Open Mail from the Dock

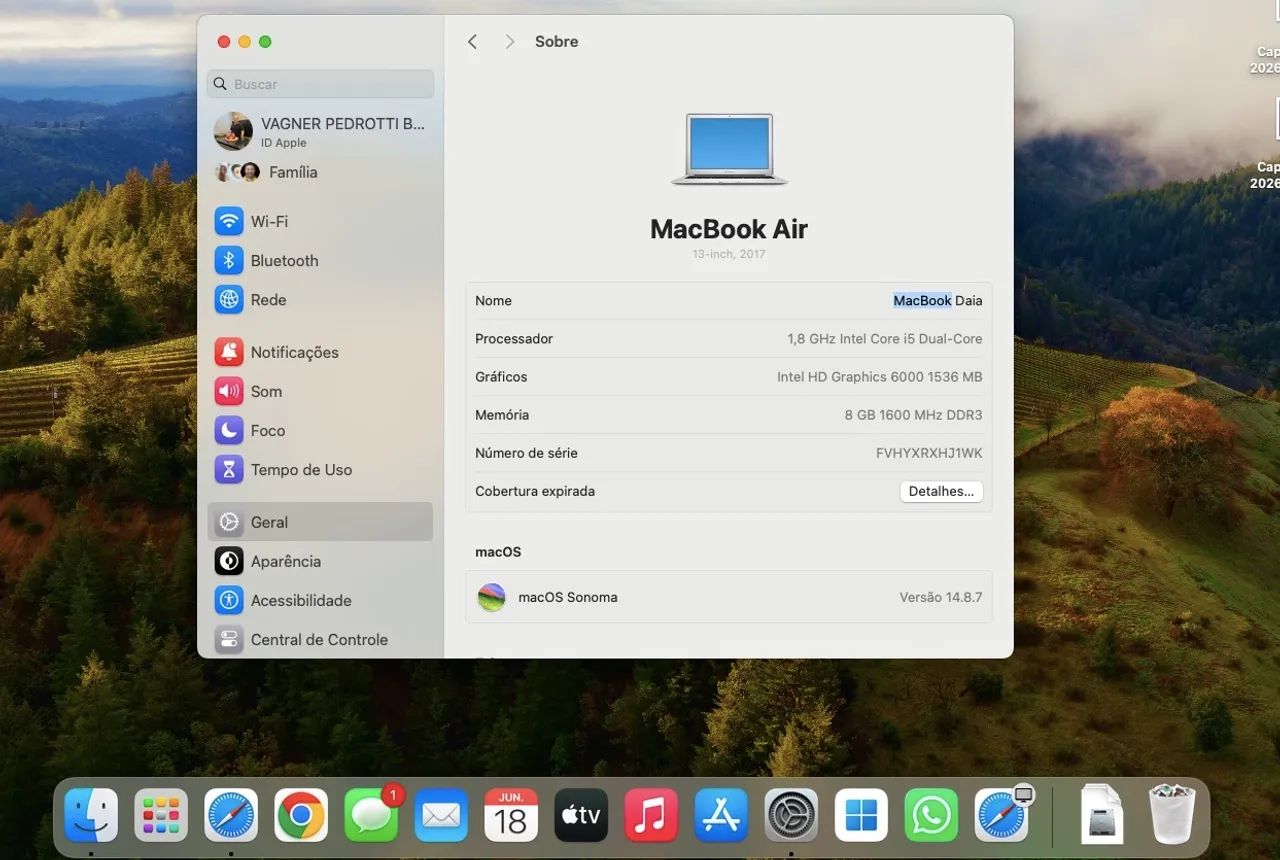(441, 815)
